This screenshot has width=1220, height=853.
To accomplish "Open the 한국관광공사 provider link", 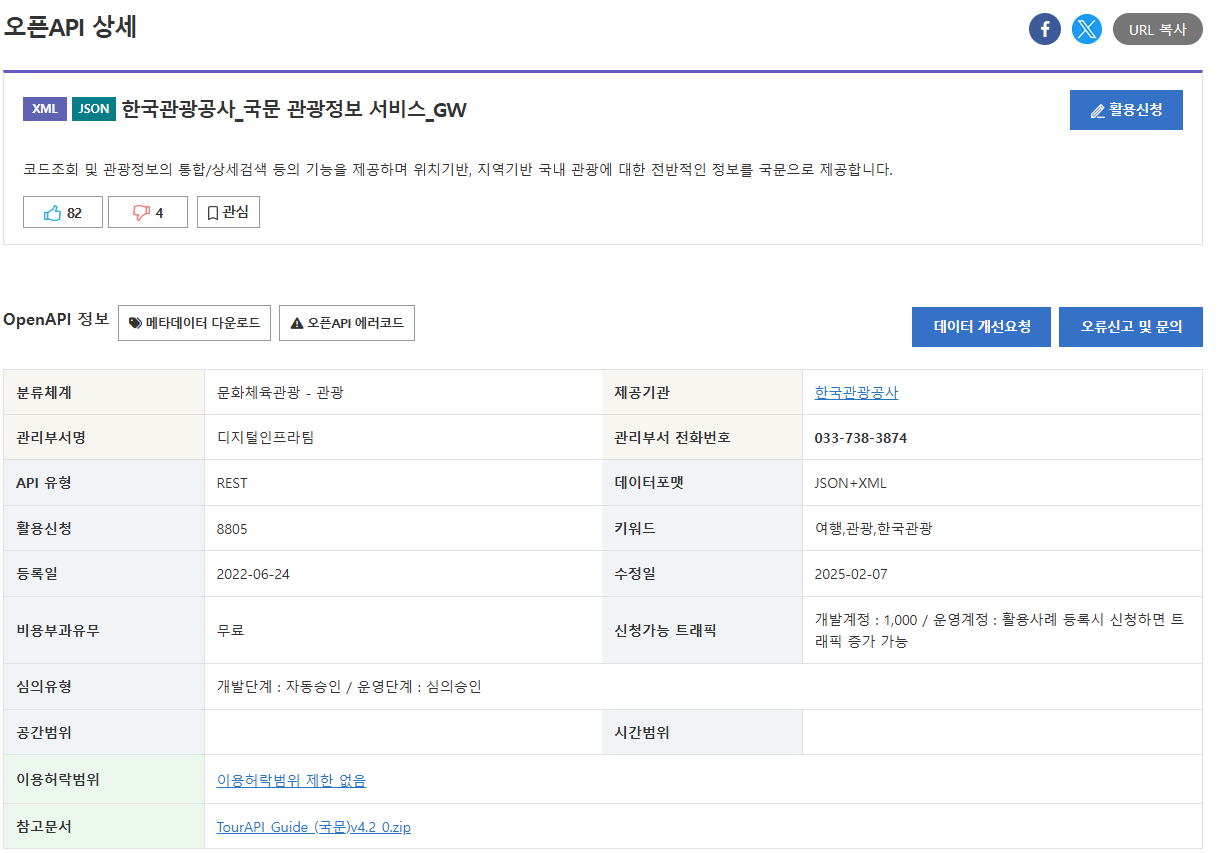I will coord(857,393).
